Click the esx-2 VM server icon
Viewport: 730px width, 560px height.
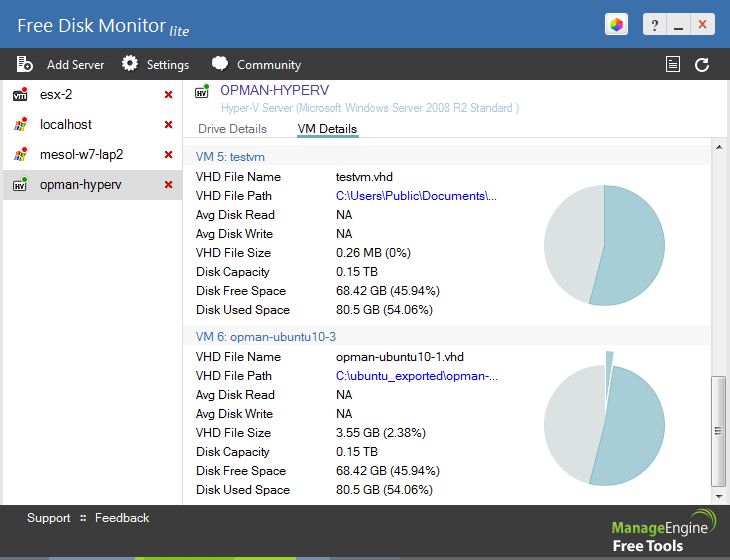pos(20,94)
